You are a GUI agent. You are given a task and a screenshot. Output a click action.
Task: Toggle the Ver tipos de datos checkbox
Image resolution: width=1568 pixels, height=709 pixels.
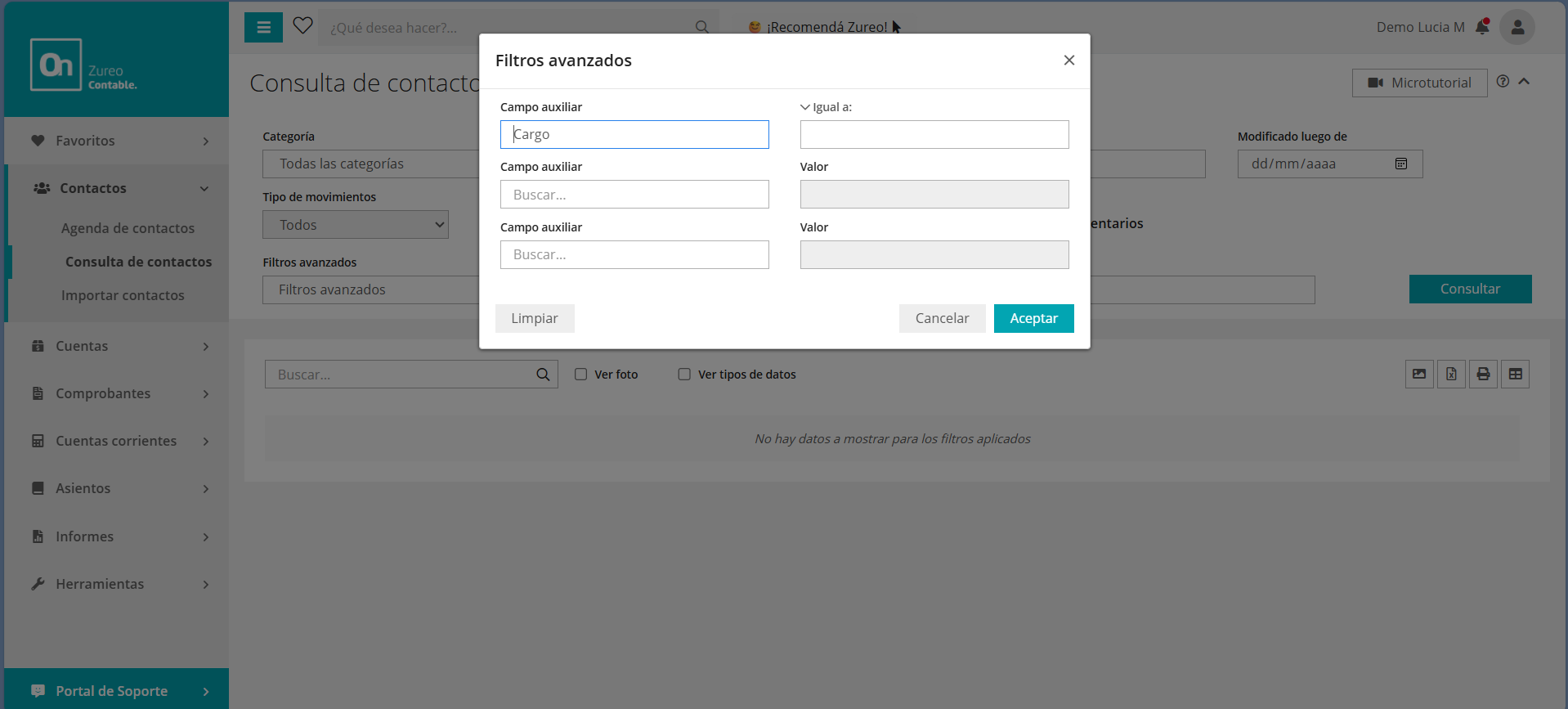pyautogui.click(x=684, y=375)
